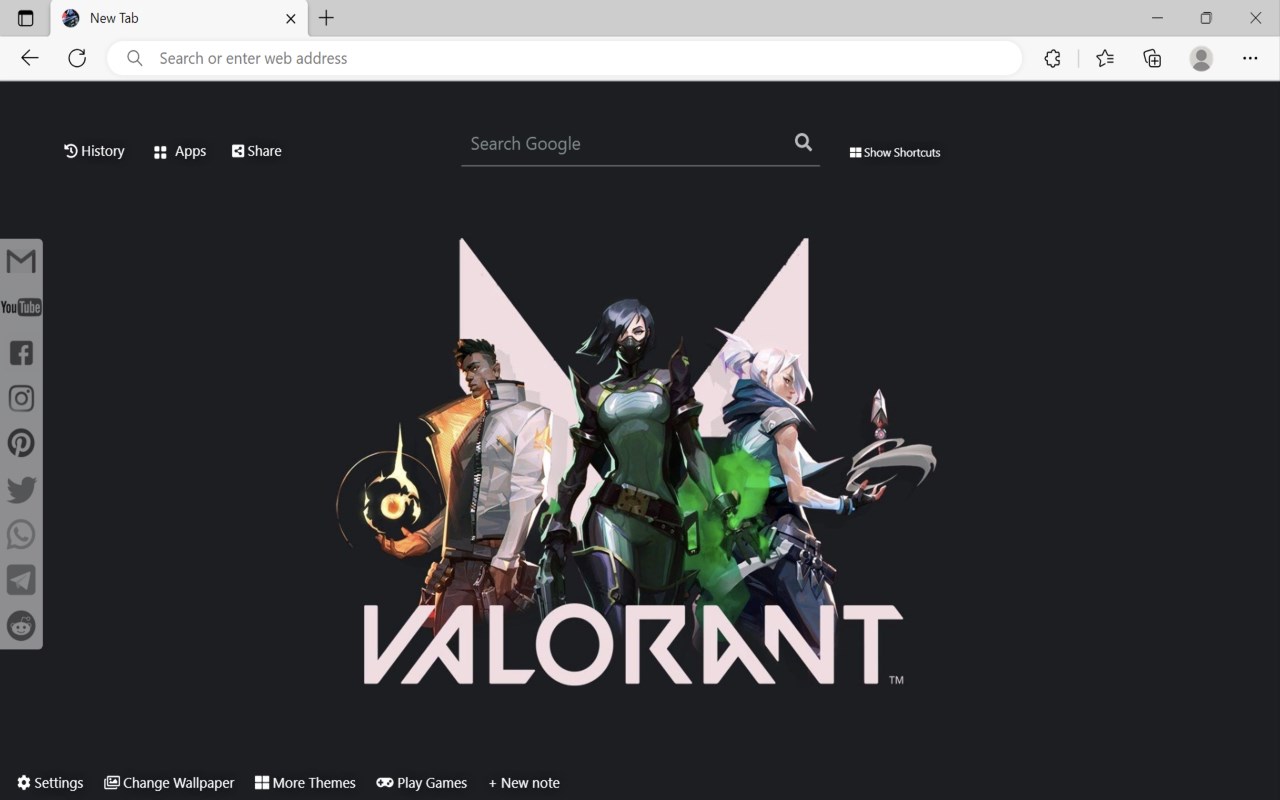
Task: Open the user profile avatar
Action: 1201,58
